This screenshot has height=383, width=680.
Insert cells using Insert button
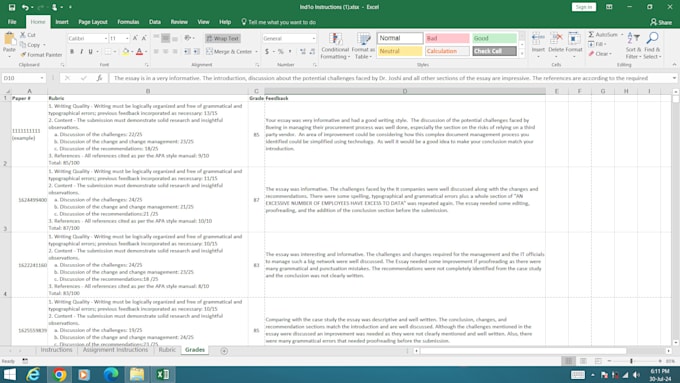pyautogui.click(x=538, y=46)
